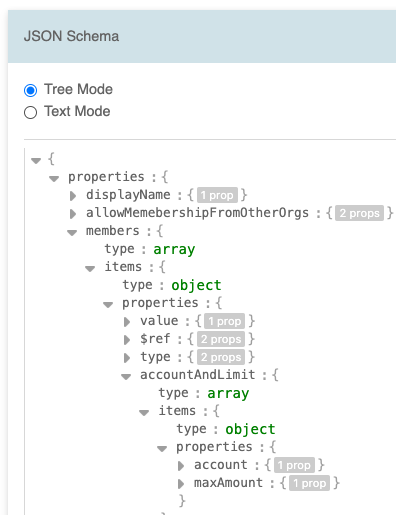
Task: Select the members key label
Action: pyautogui.click(x=113, y=231)
